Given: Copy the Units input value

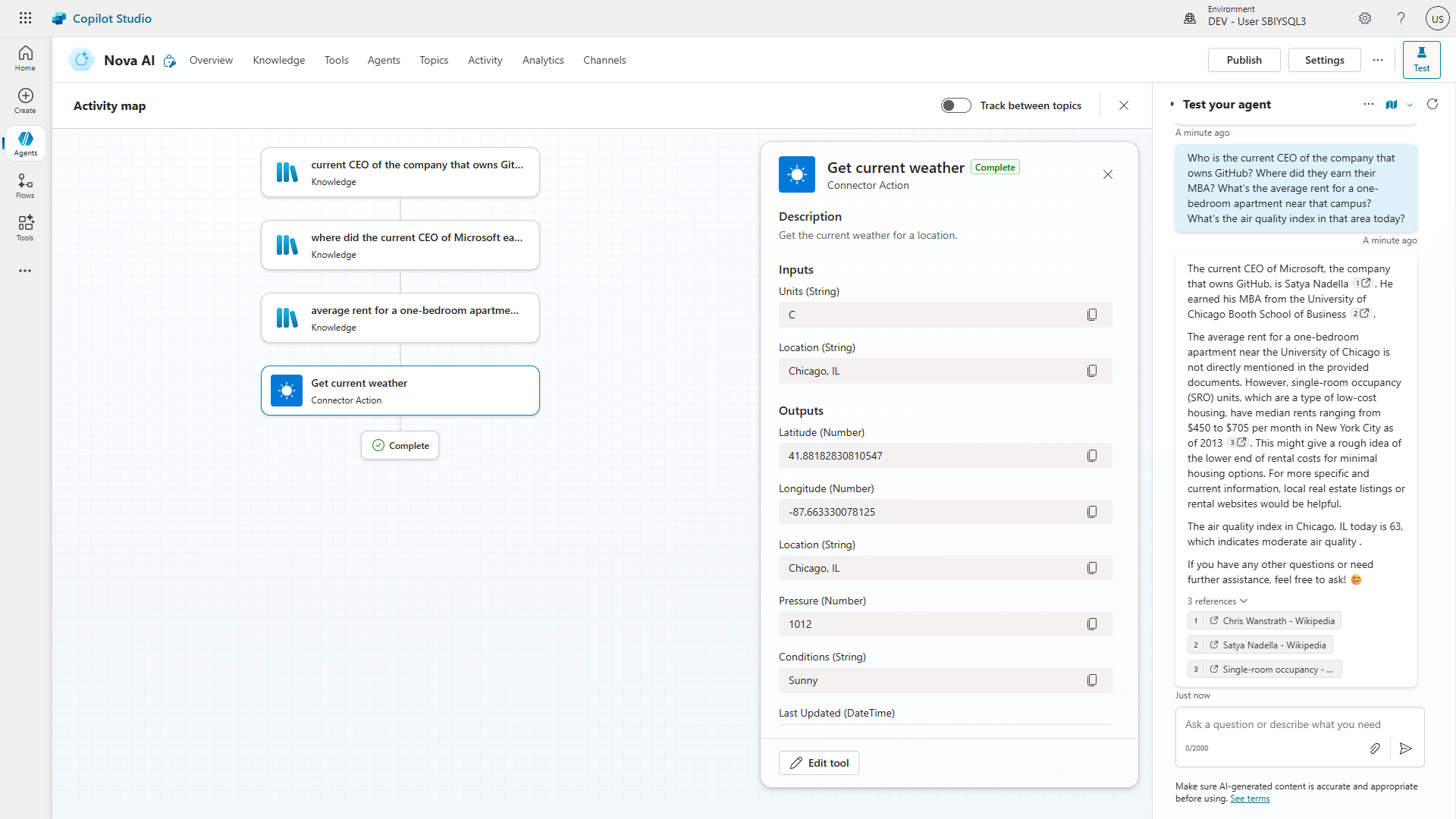Looking at the screenshot, I should 1092,315.
